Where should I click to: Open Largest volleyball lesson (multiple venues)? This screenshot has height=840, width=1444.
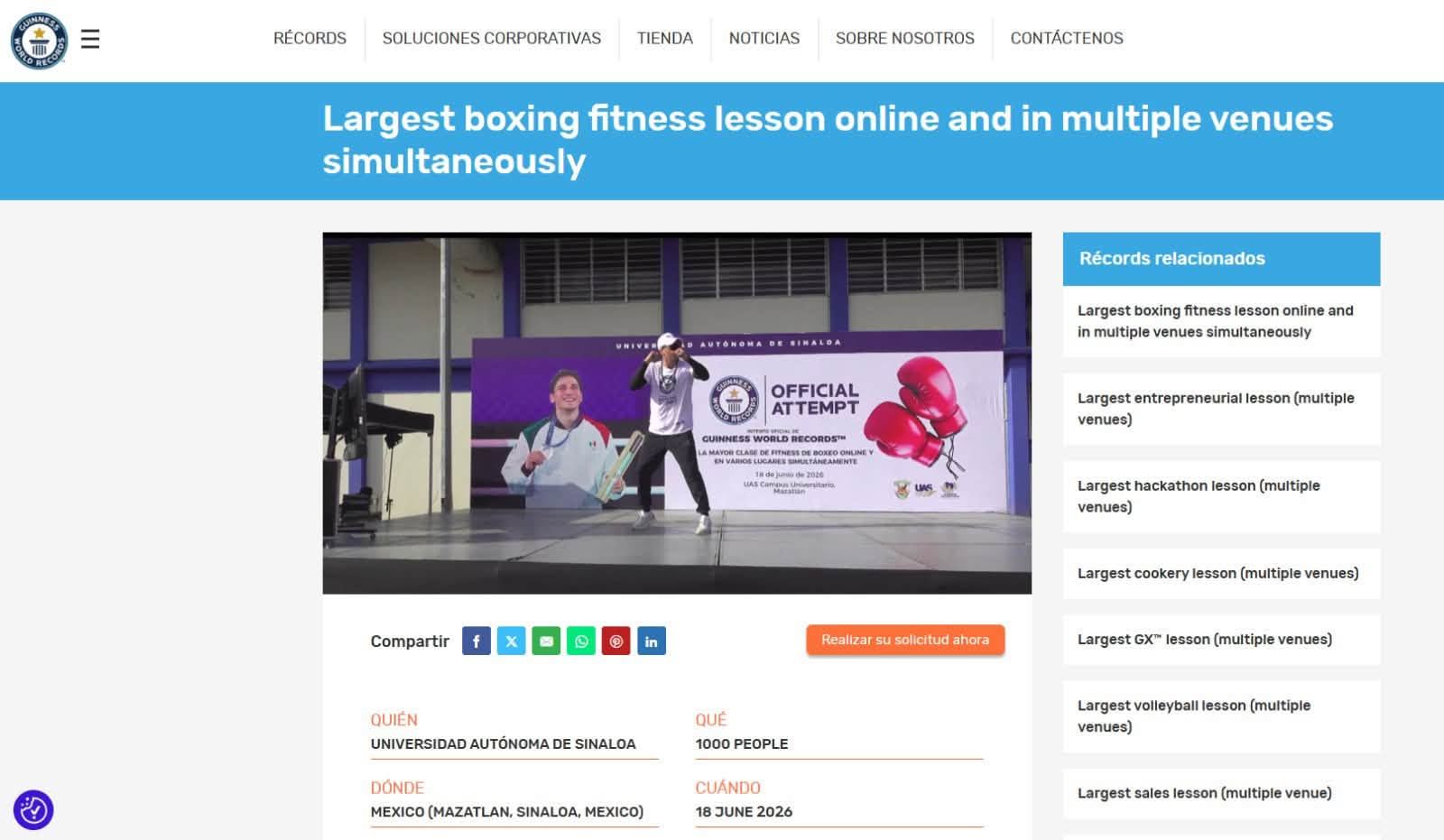(1221, 716)
